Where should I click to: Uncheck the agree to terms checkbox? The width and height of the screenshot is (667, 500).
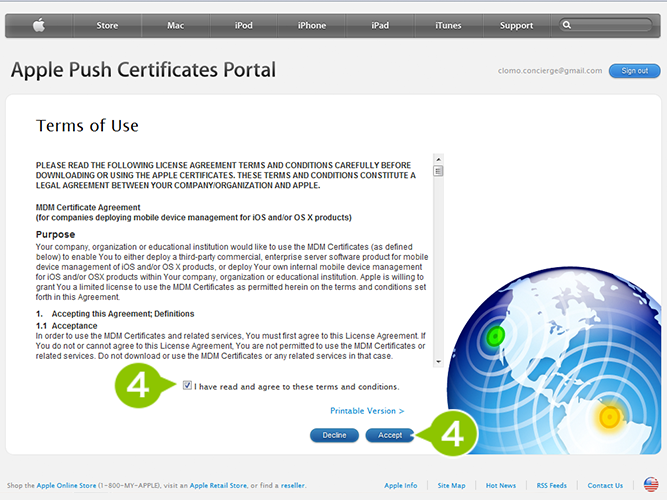187,385
